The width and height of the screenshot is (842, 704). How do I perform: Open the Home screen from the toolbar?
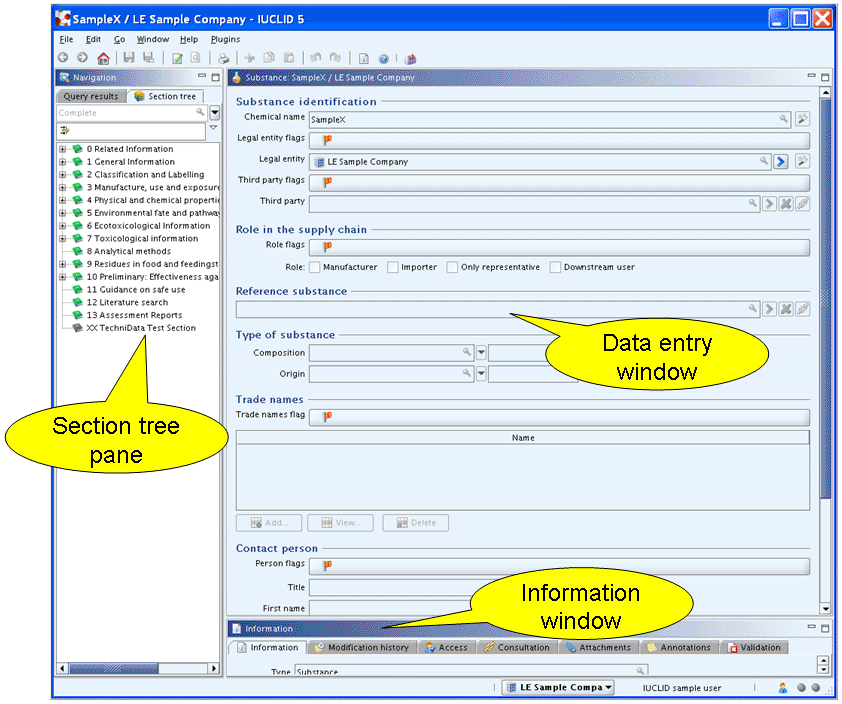coord(103,58)
